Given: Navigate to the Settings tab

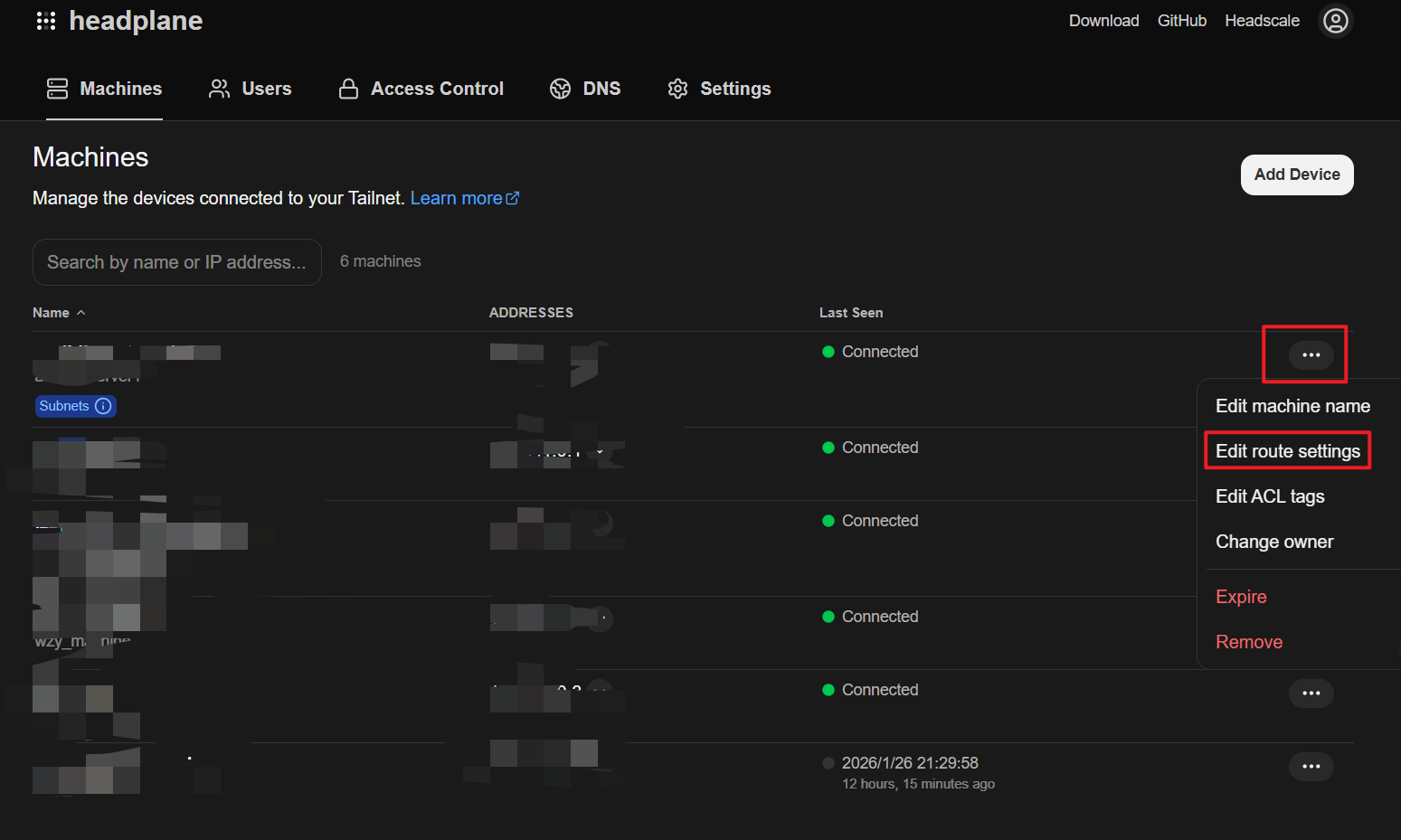Looking at the screenshot, I should [720, 89].
